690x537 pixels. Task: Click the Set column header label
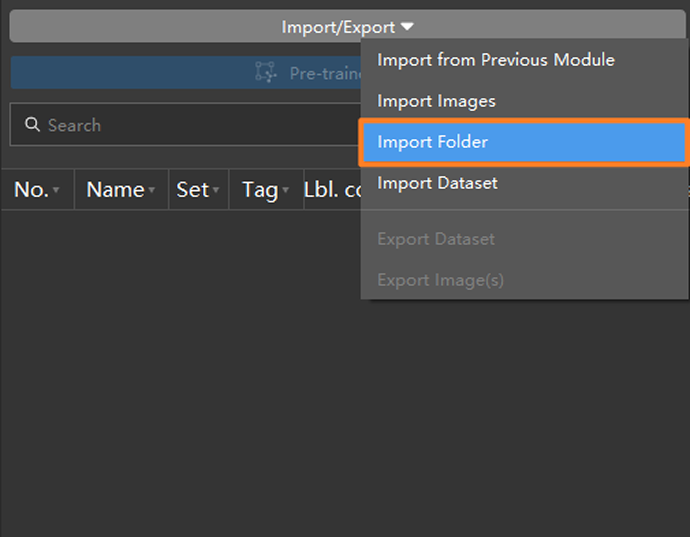[x=192, y=190]
